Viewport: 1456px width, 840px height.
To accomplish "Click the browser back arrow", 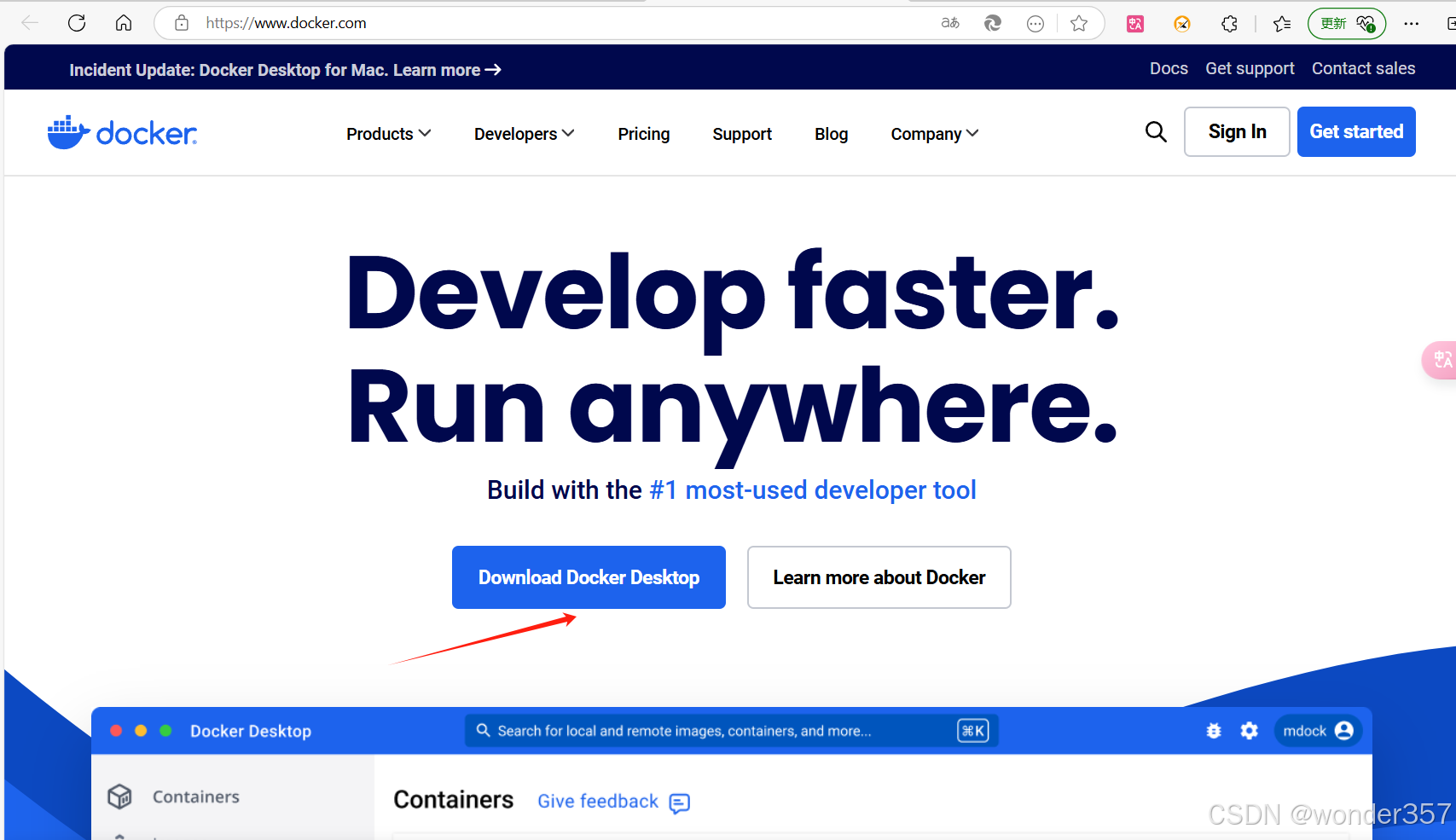I will point(30,23).
